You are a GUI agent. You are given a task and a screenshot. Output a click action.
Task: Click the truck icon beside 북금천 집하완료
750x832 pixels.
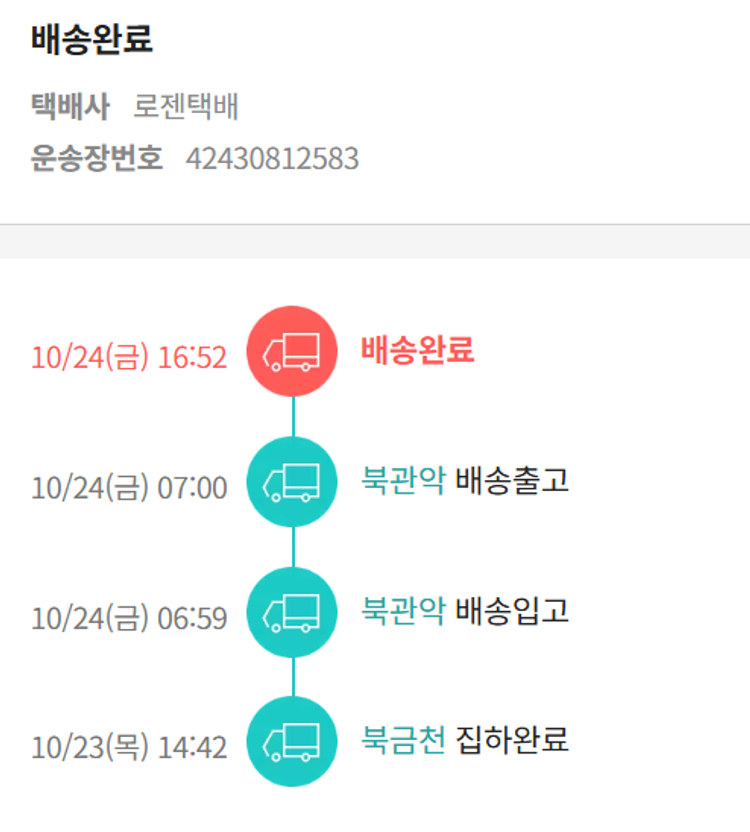tap(291, 741)
